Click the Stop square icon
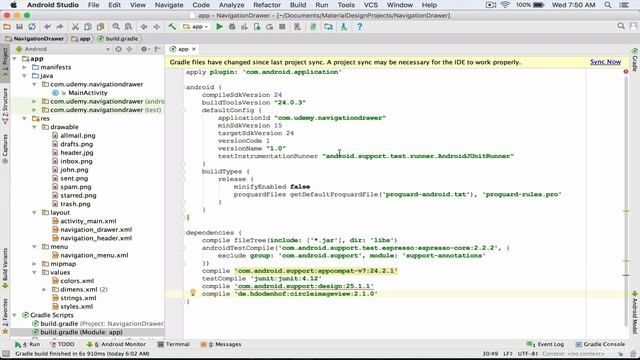640x360 pixels. click(x=282, y=27)
